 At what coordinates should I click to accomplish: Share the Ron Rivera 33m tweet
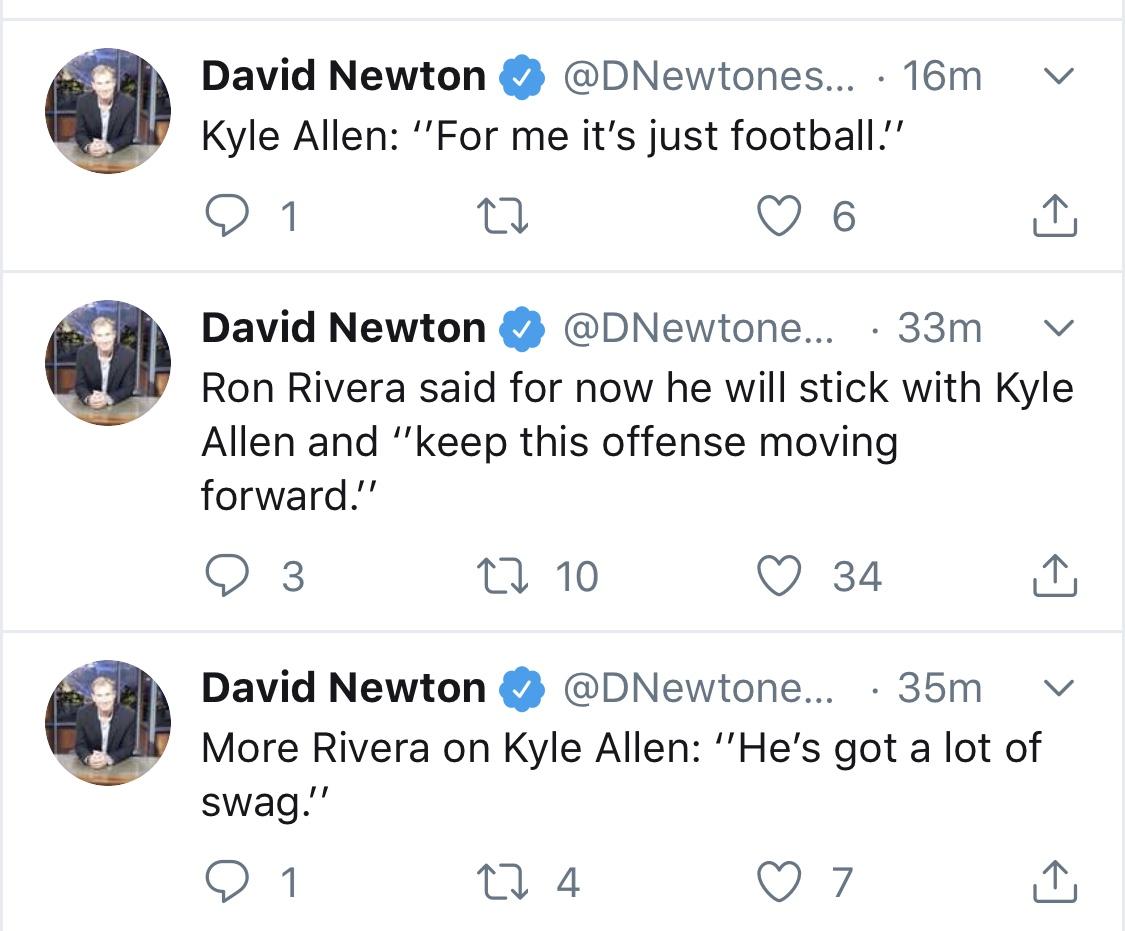[x=1055, y=575]
